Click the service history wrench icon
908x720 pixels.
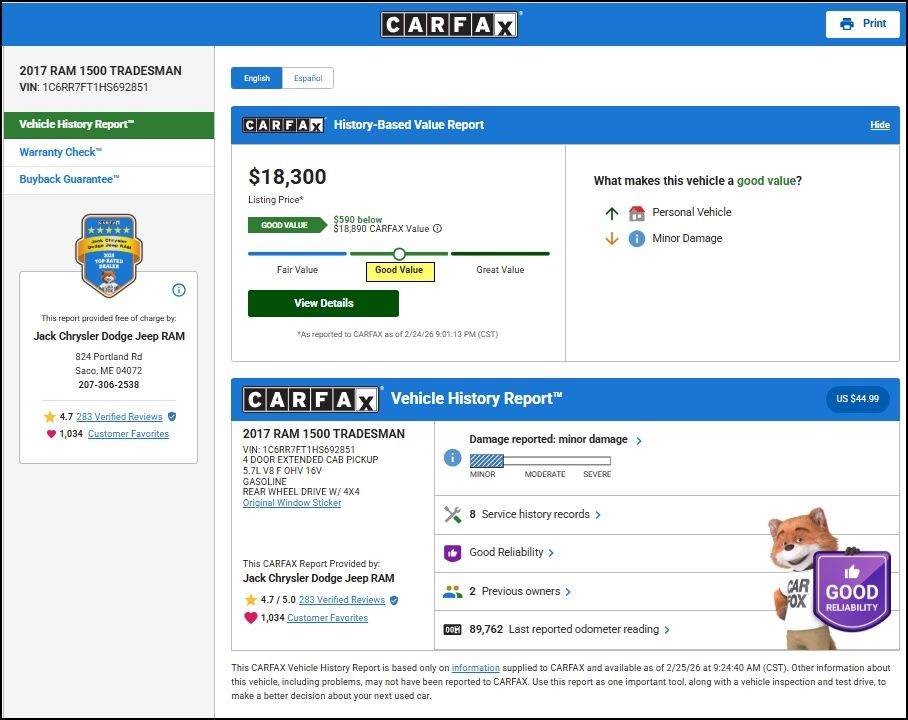click(452, 515)
